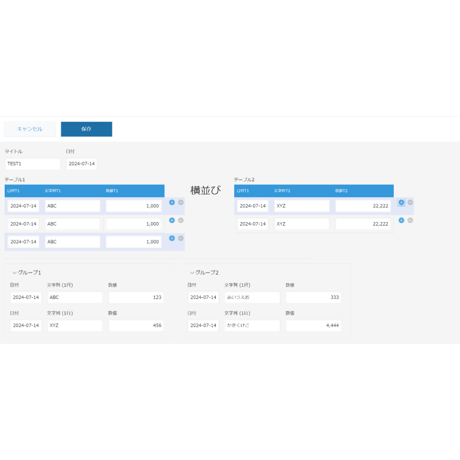Edit the ABC text field in グループ1
This screenshot has width=460, height=460.
point(75,297)
